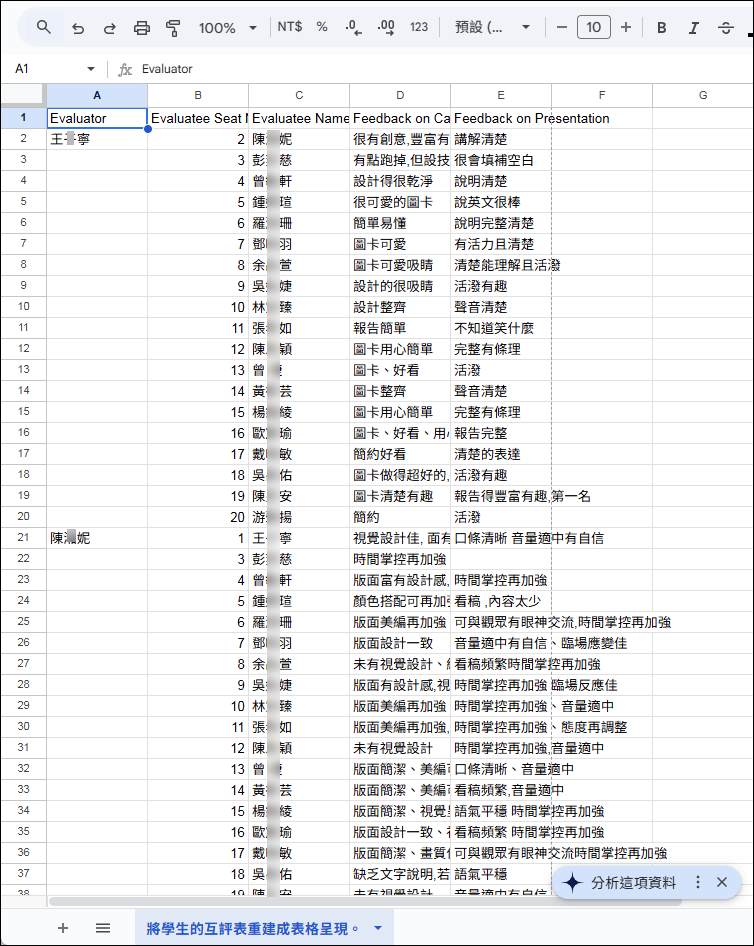Click cell with 看稿 ,內容太少
Screen dimensions: 754x946
tap(501, 601)
